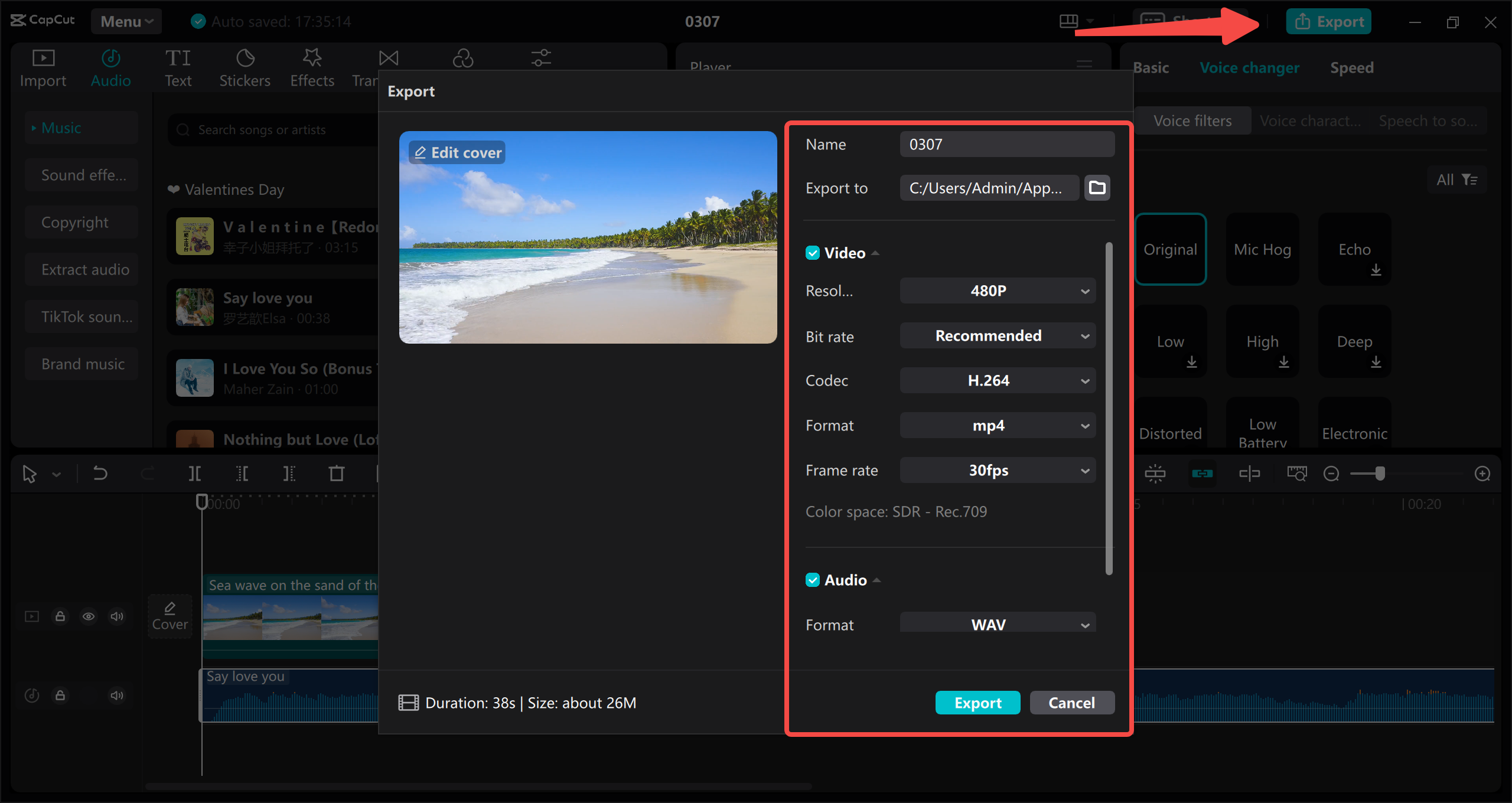Viewport: 1512px width, 803px height.
Task: Disable the Audio export checkbox
Action: (x=813, y=580)
